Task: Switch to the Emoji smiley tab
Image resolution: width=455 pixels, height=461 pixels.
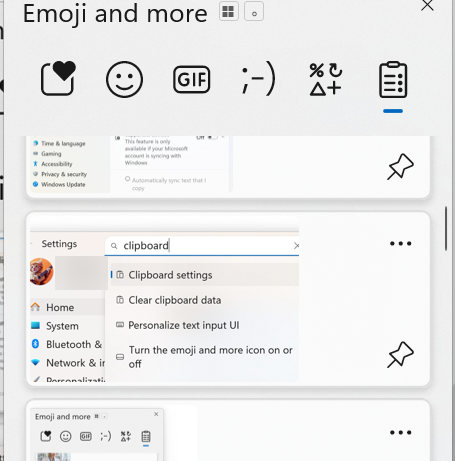Action: [x=124, y=79]
